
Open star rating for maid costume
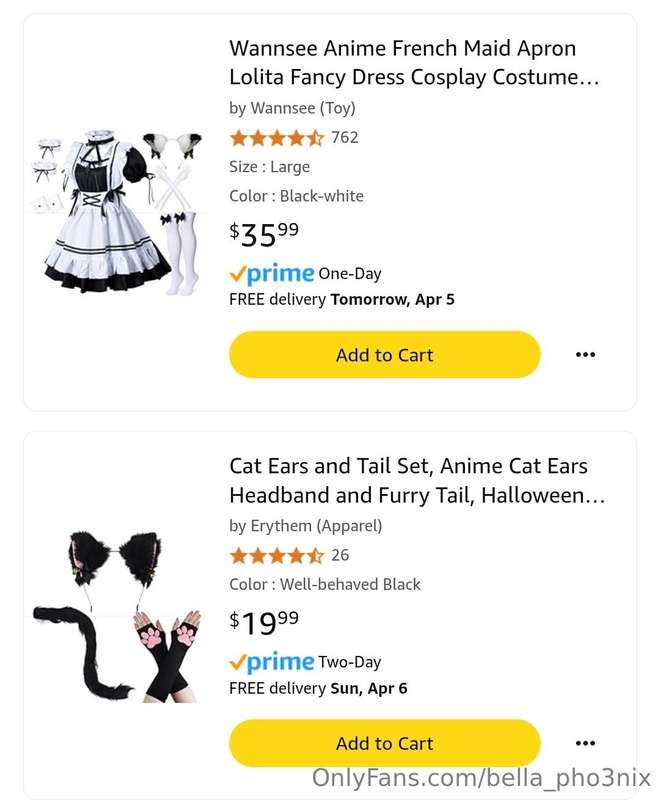point(276,138)
